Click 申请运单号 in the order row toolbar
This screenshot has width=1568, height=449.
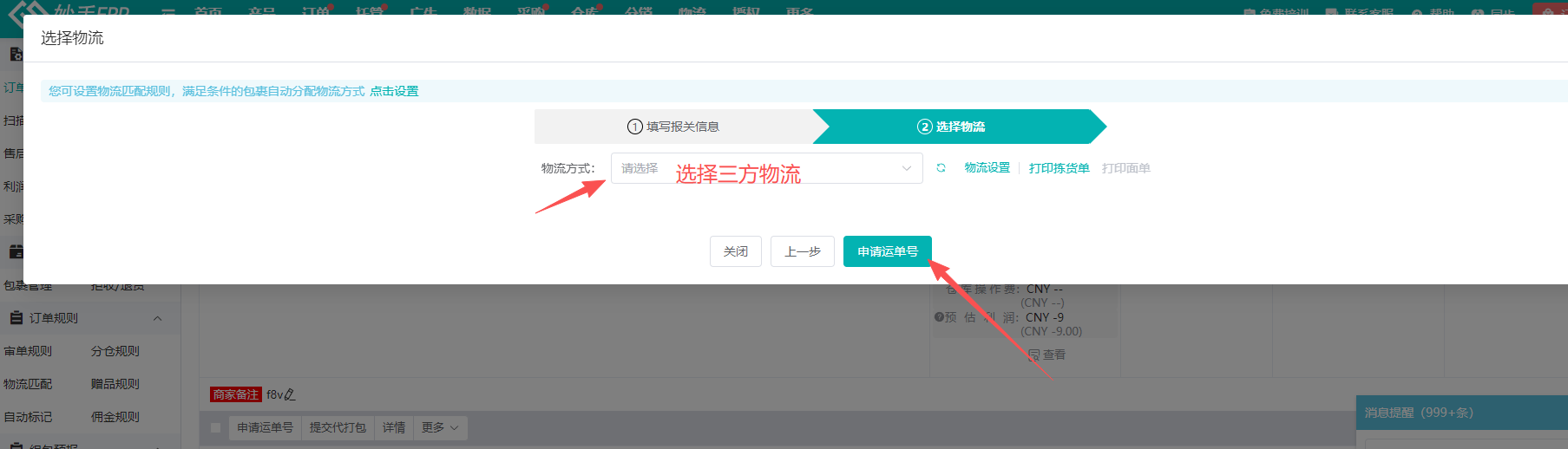pyautogui.click(x=266, y=427)
